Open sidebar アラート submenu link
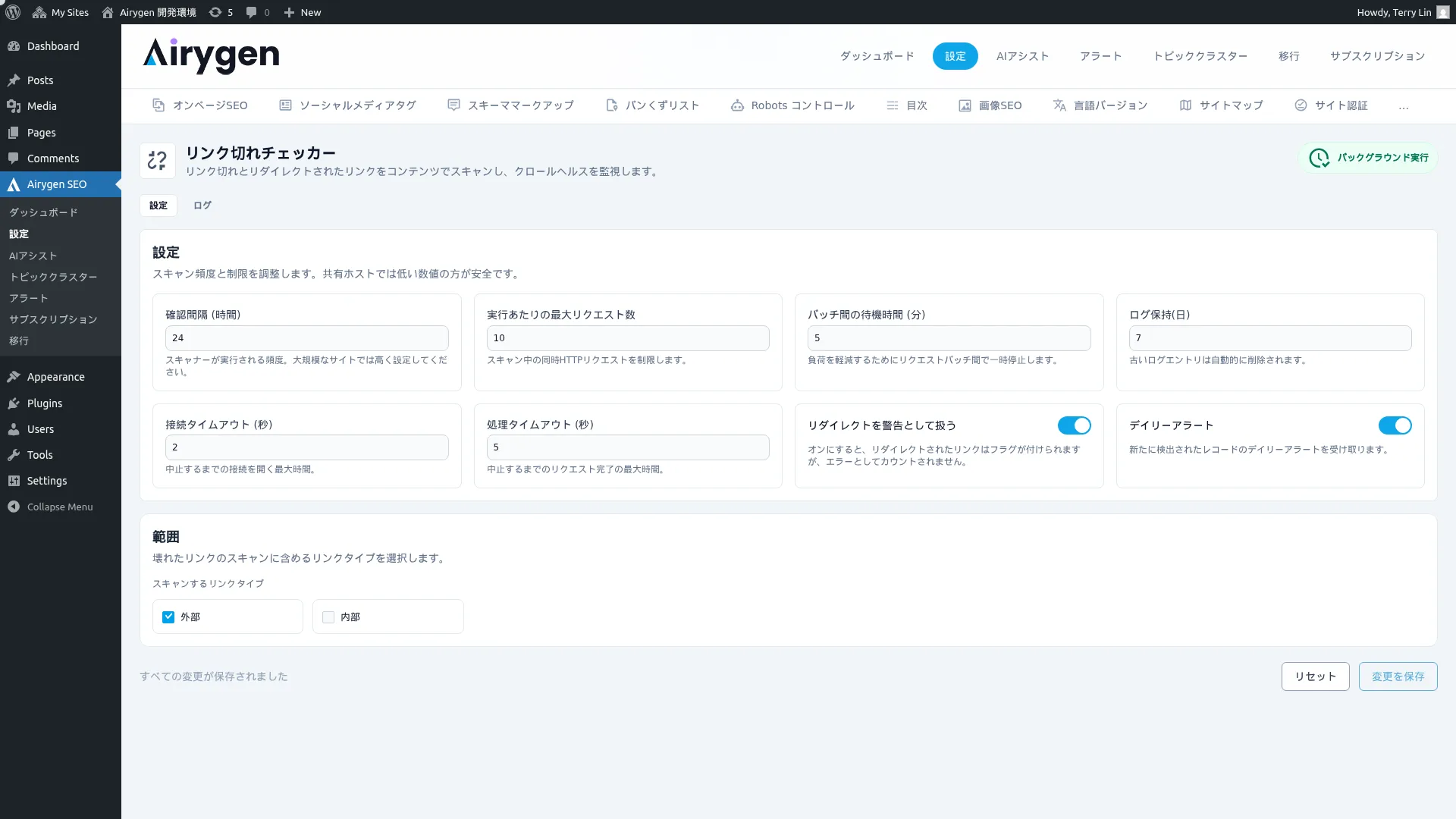1456x819 pixels. click(28, 298)
